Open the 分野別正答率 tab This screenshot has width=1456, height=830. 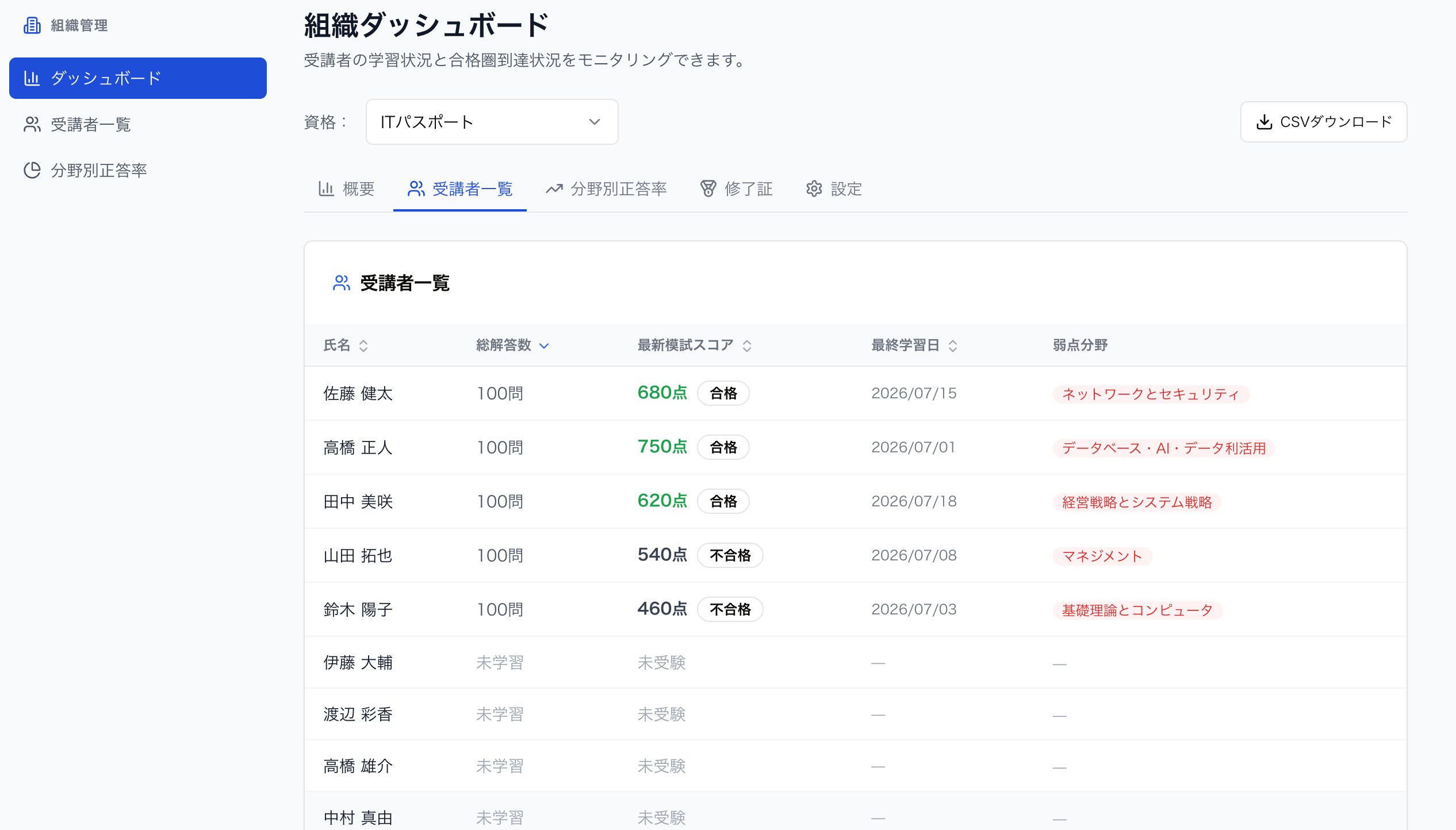pos(606,189)
